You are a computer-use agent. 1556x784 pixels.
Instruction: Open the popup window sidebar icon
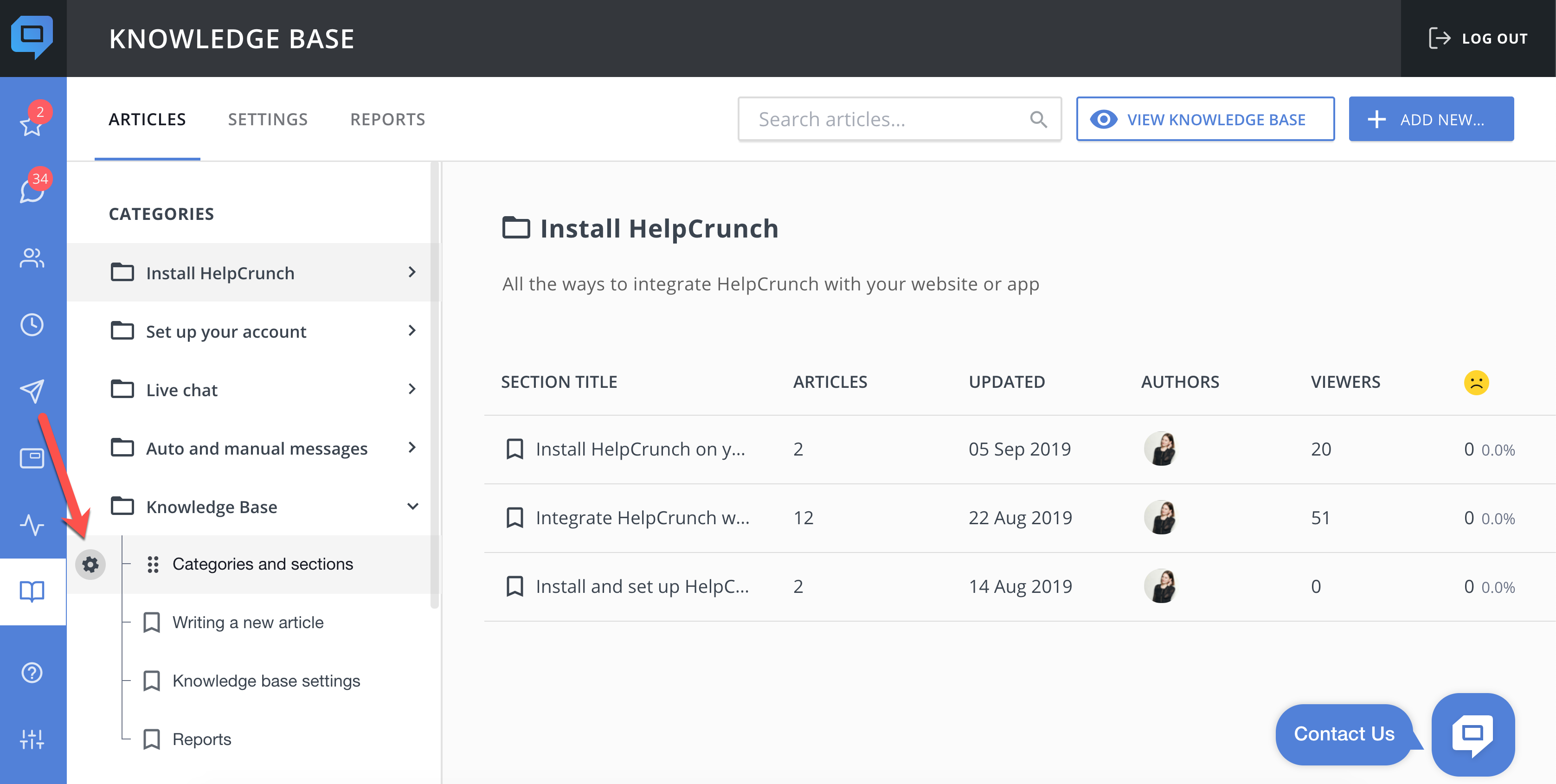coord(32,458)
